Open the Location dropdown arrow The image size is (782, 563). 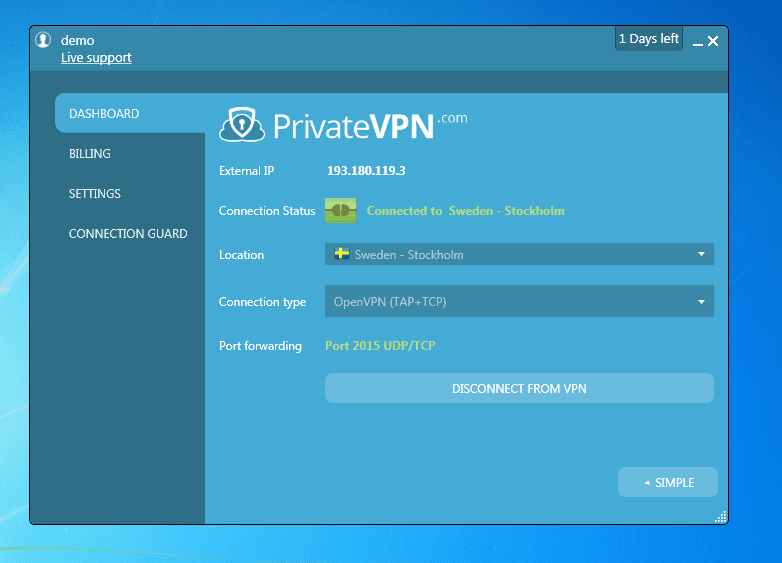tap(701, 255)
